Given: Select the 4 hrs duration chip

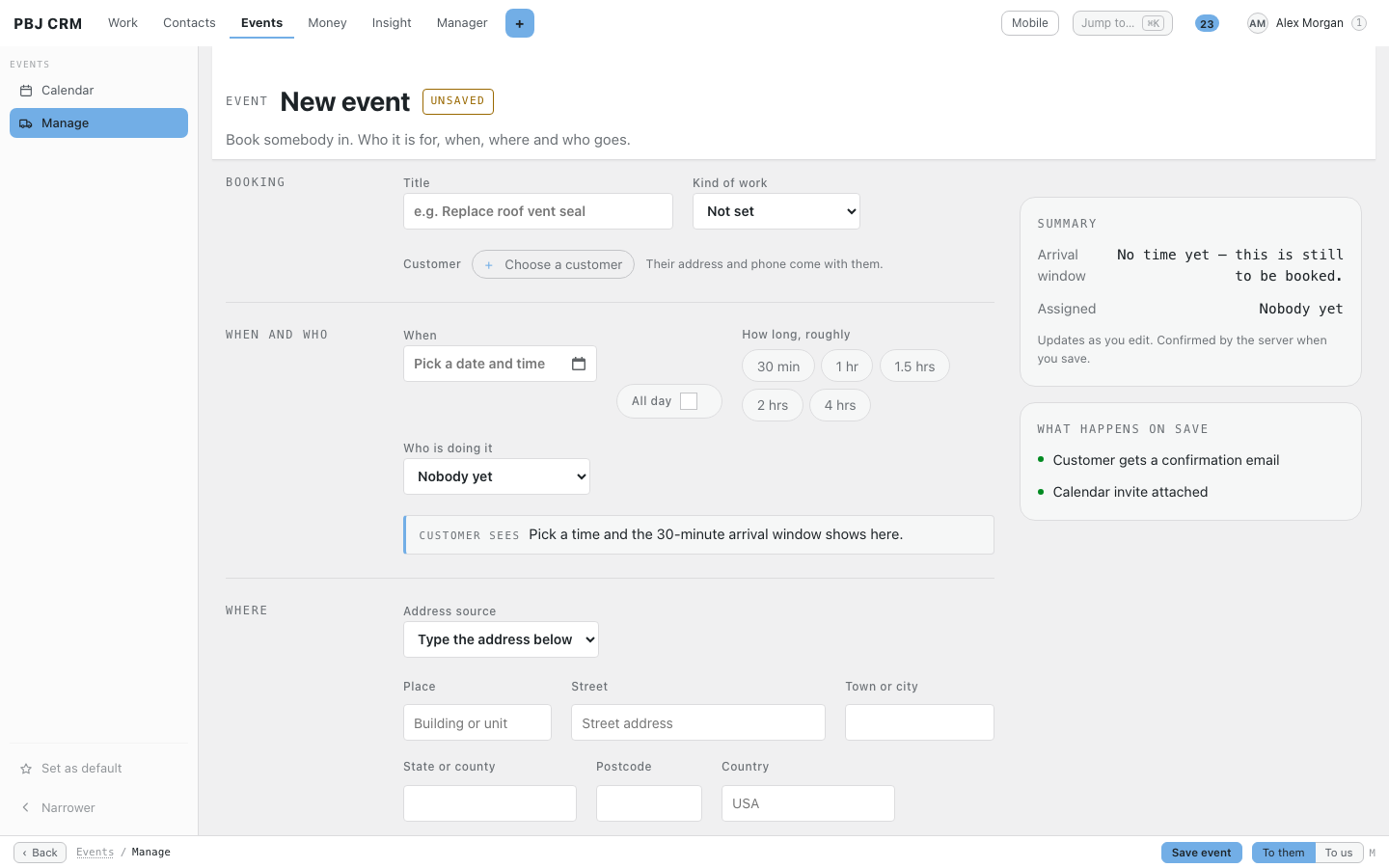Looking at the screenshot, I should pyautogui.click(x=840, y=405).
